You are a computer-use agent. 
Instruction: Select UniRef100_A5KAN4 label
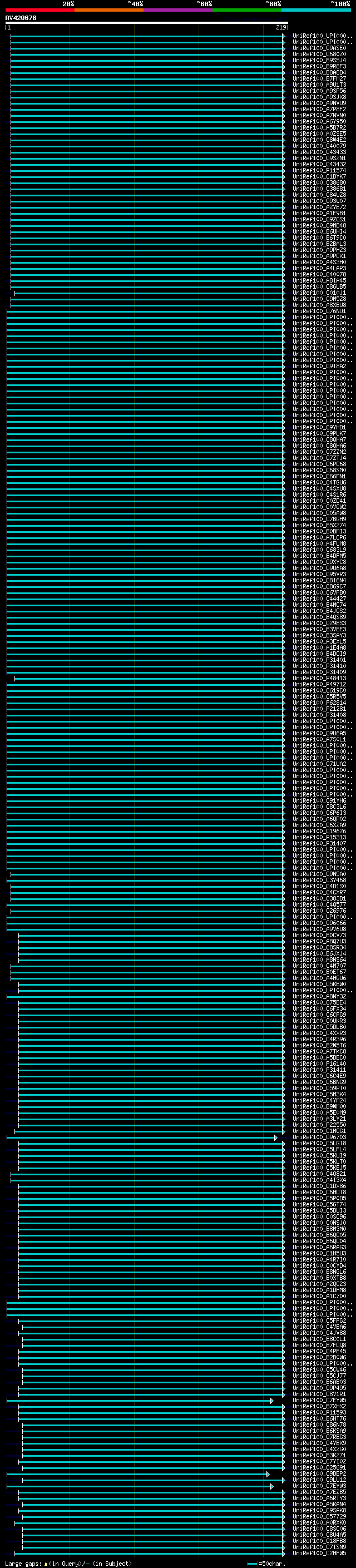tap(319, 1504)
